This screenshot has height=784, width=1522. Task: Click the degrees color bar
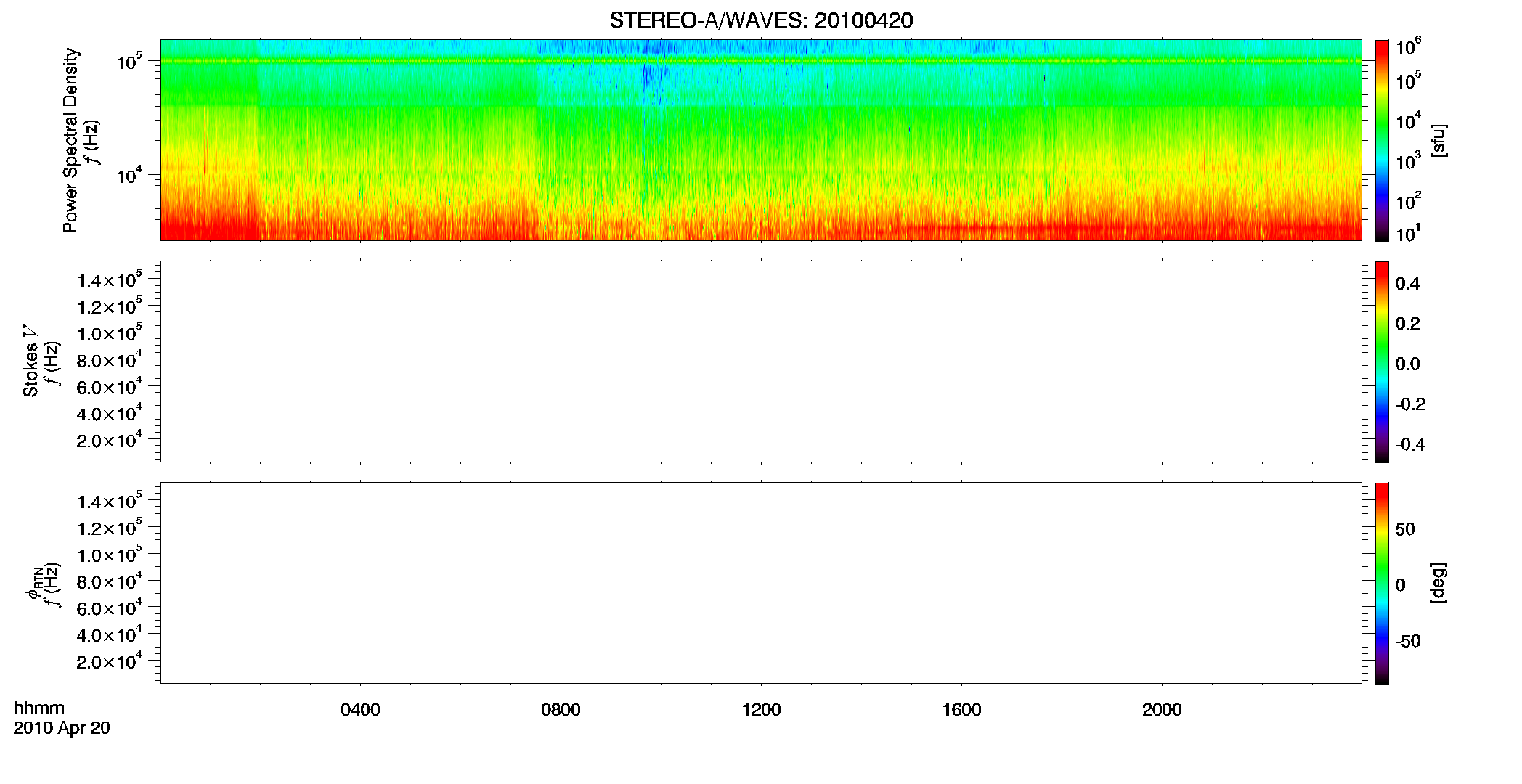[1382, 583]
